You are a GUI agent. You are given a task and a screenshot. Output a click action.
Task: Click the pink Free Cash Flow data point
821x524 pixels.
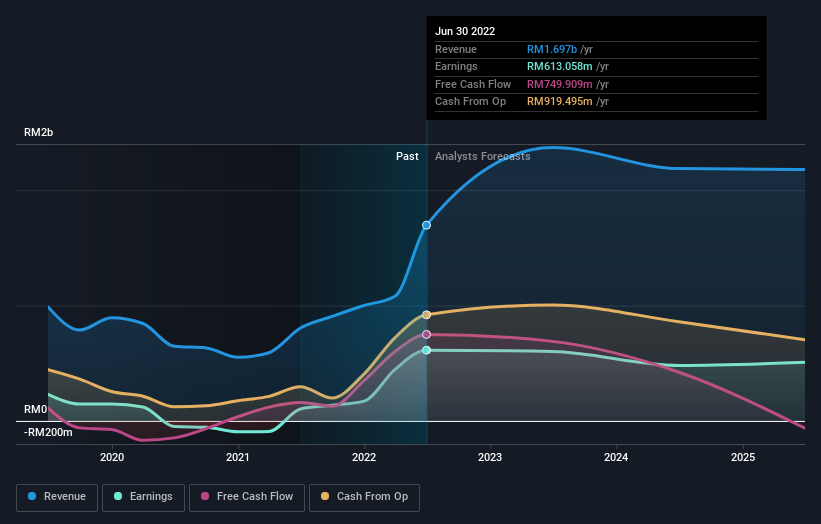pos(426,335)
